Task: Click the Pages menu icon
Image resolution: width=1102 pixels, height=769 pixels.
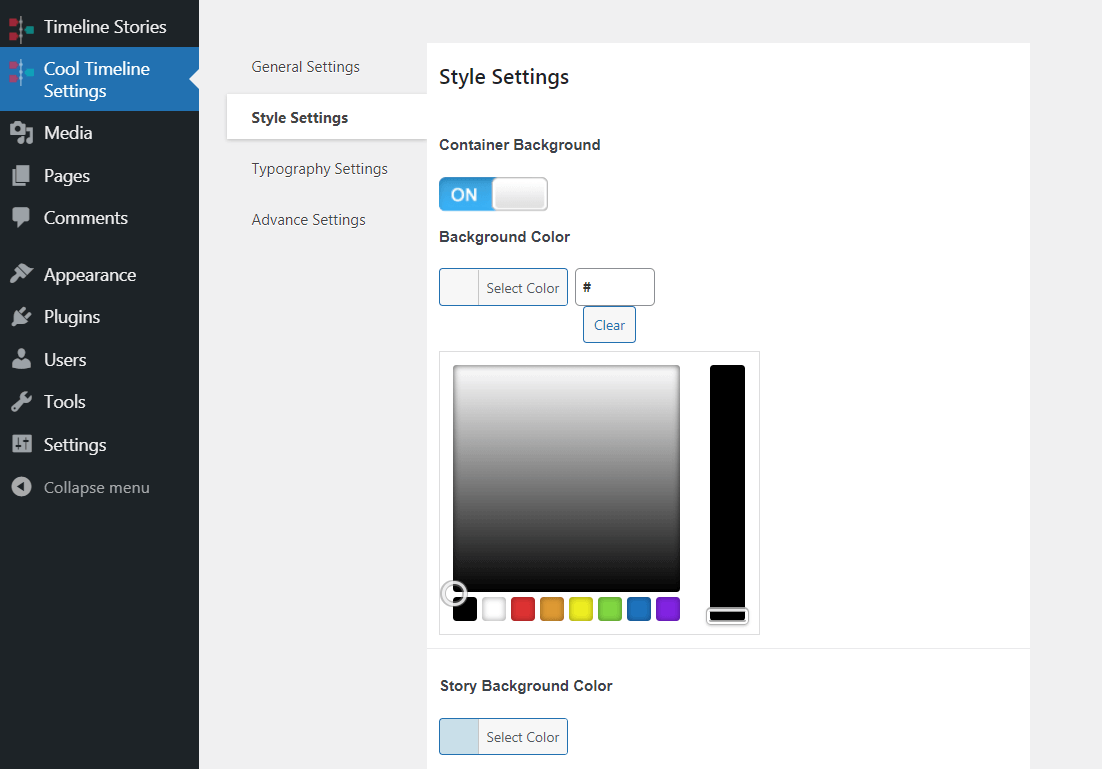Action: coord(22,176)
